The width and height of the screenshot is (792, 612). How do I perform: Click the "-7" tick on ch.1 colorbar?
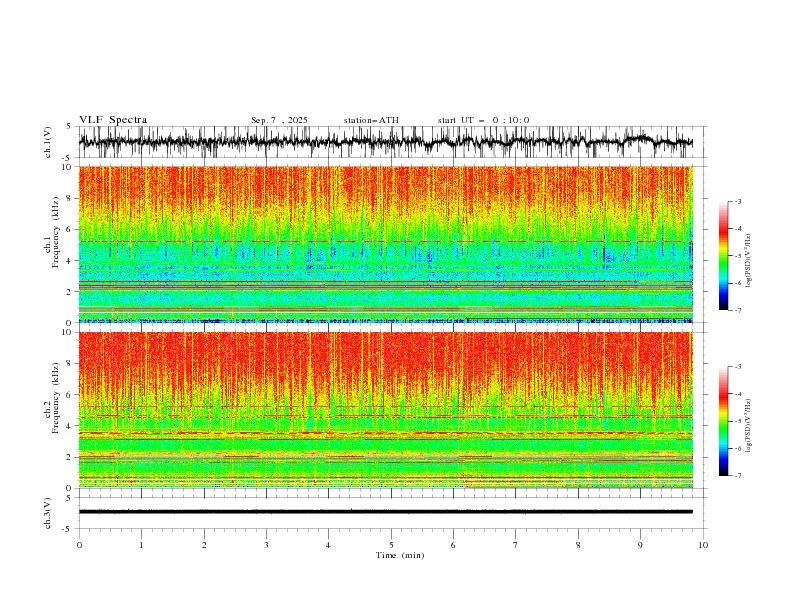738,310
